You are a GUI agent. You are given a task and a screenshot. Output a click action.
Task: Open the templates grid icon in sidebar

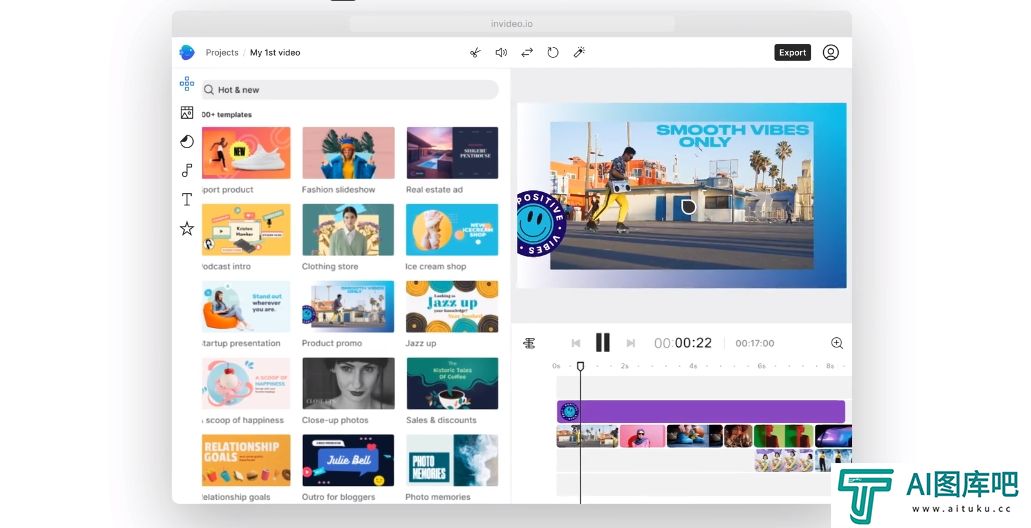tap(187, 84)
